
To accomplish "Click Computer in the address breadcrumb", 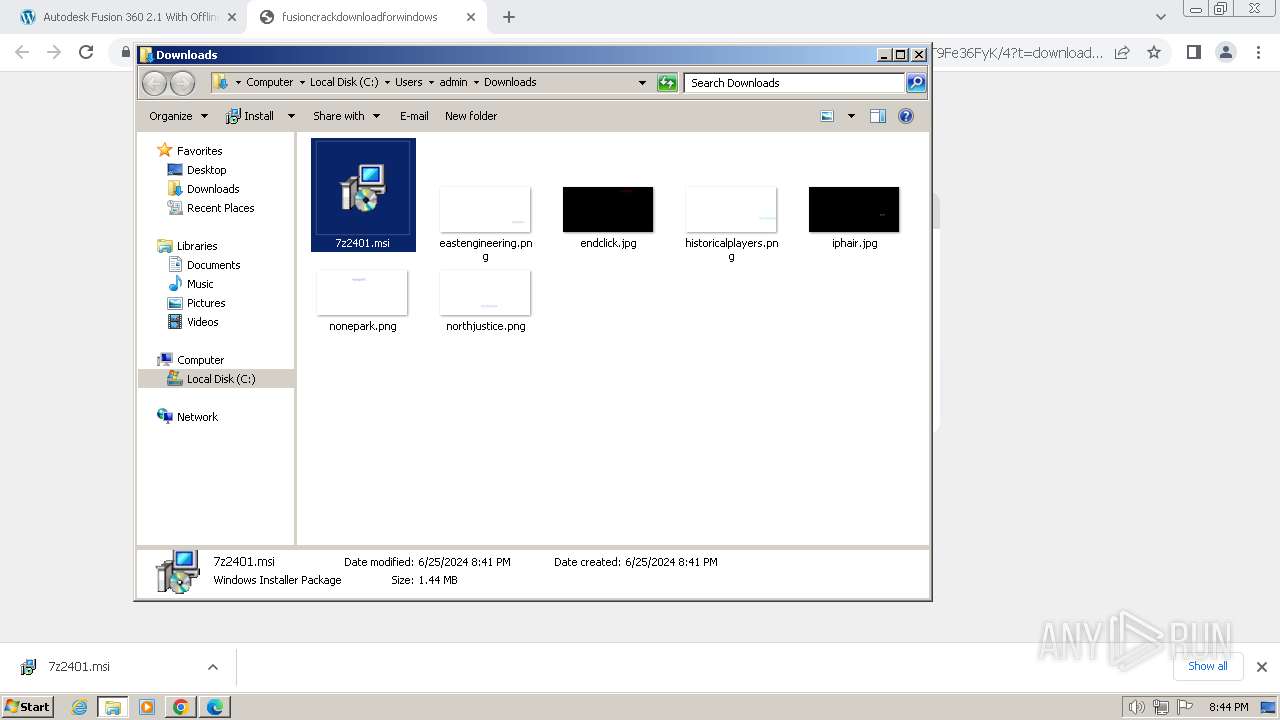I will (270, 83).
